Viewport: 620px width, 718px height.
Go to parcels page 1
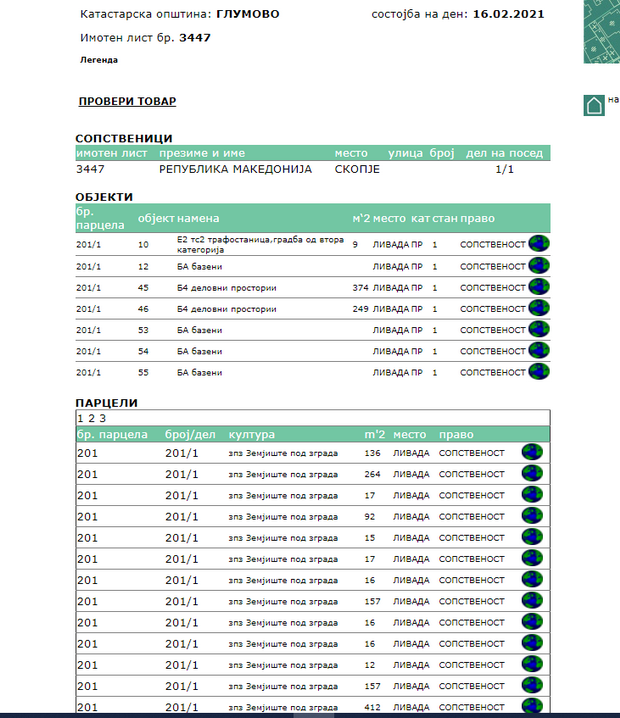(80, 418)
